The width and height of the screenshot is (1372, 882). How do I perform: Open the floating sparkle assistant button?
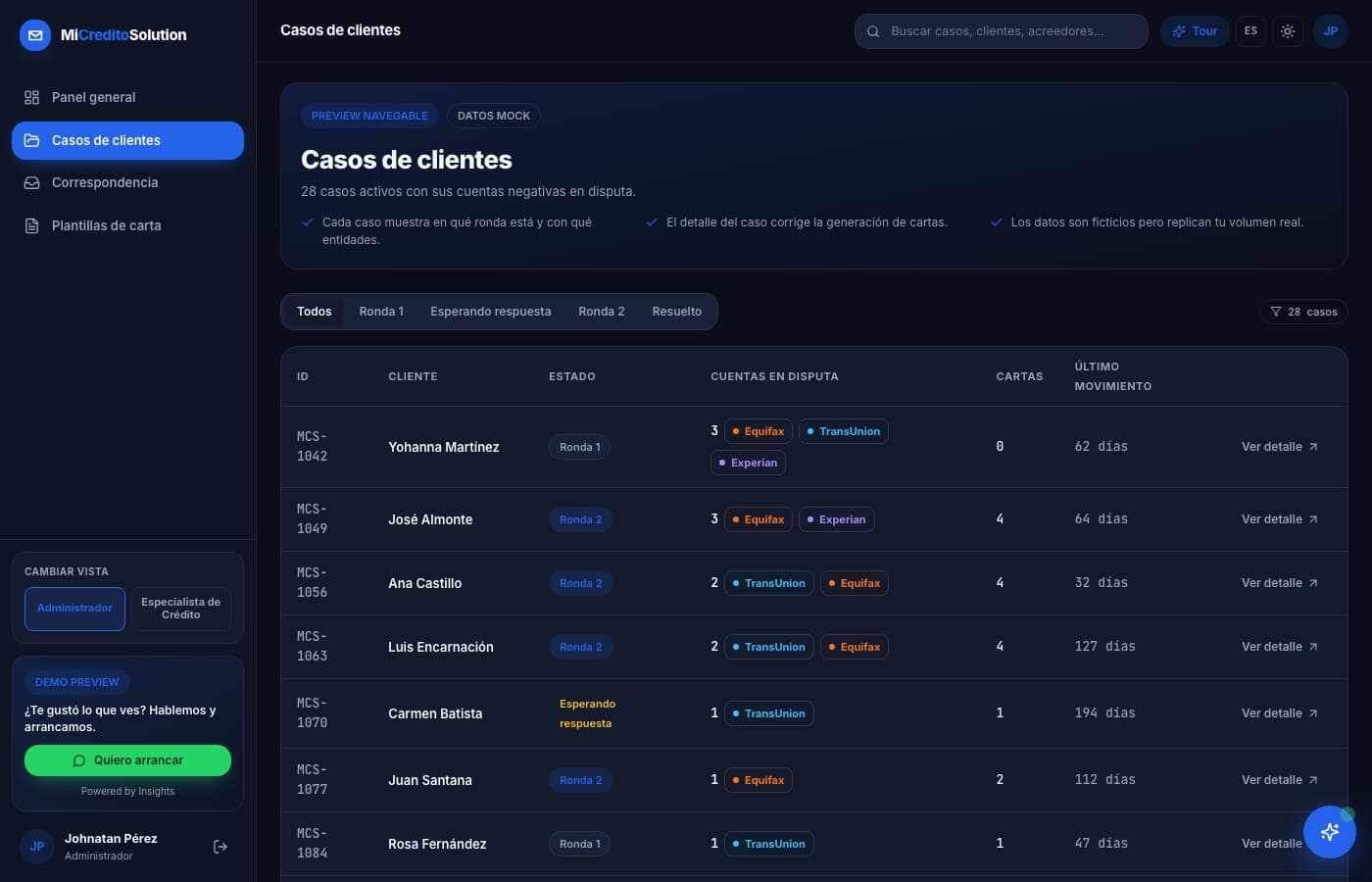(1330, 832)
